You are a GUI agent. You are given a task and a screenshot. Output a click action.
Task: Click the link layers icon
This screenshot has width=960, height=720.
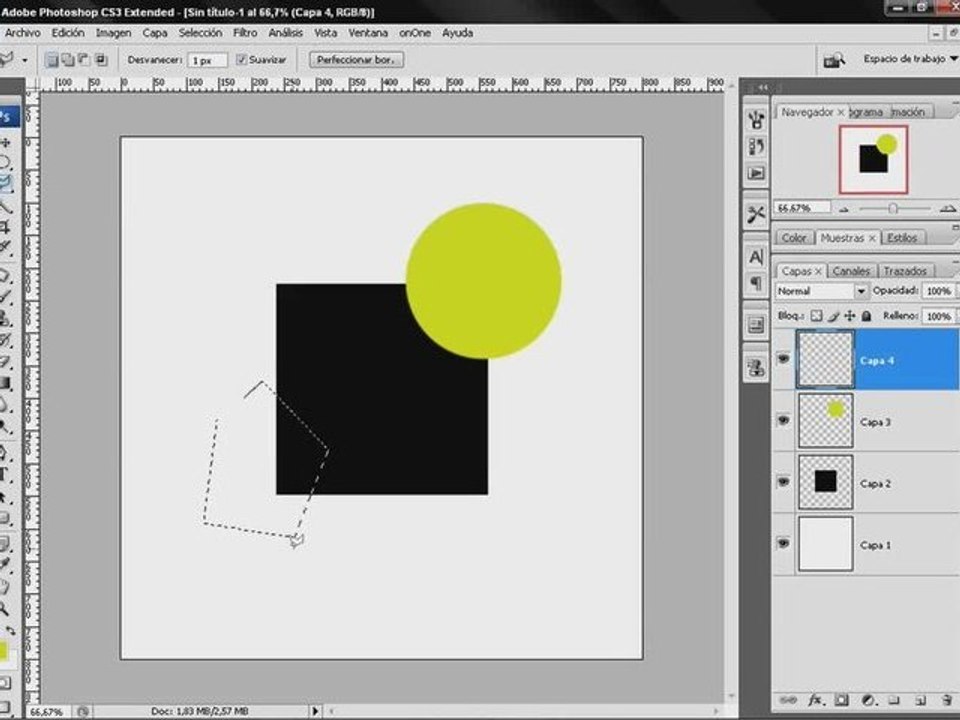[789, 700]
